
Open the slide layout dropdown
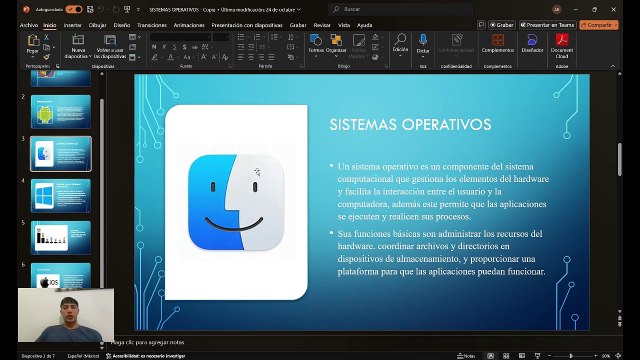point(134,37)
